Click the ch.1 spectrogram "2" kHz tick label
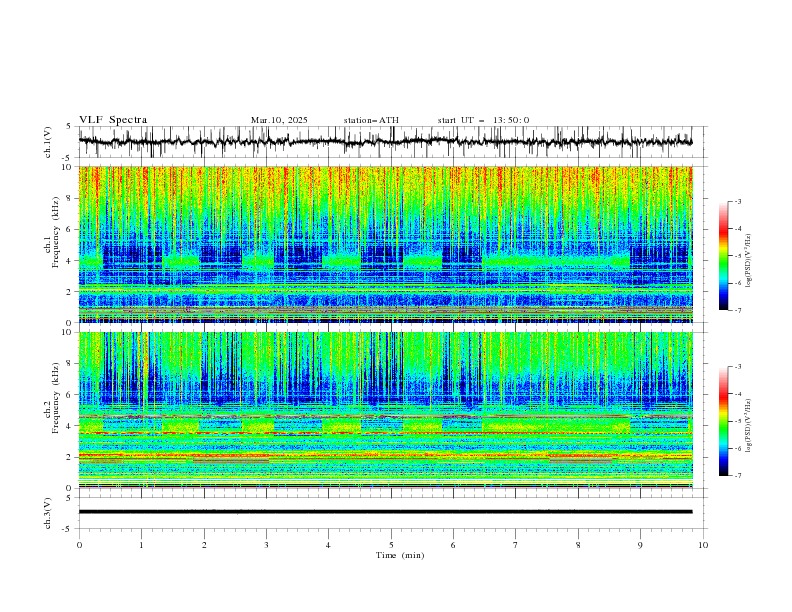The width and height of the screenshot is (792, 612). (70, 292)
